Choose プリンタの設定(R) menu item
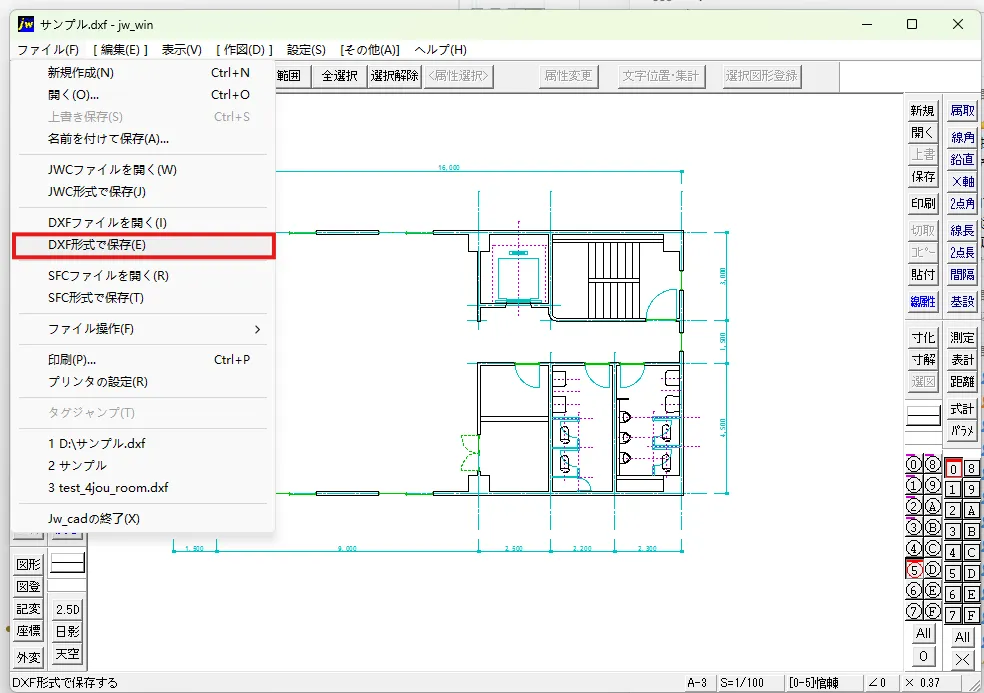 [x=142, y=382]
